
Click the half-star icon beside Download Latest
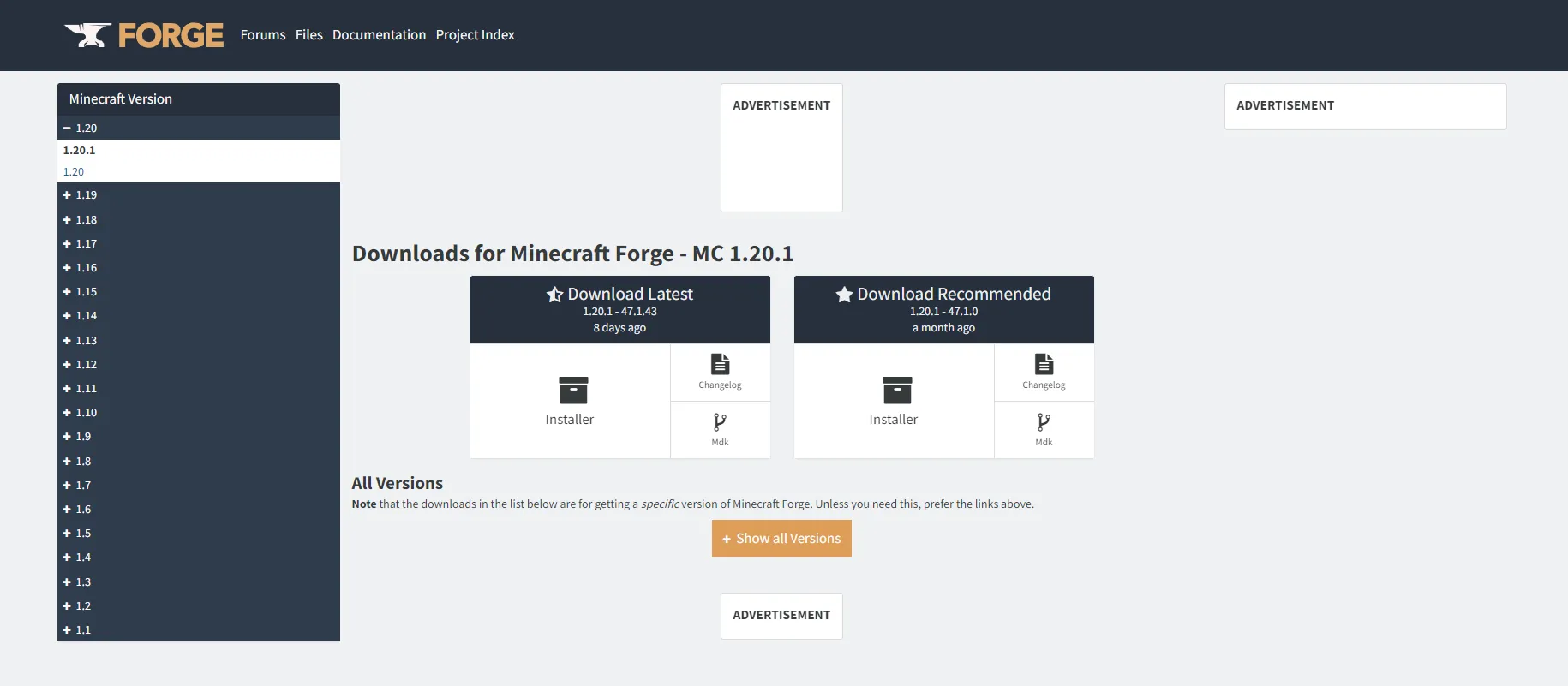[x=555, y=295]
